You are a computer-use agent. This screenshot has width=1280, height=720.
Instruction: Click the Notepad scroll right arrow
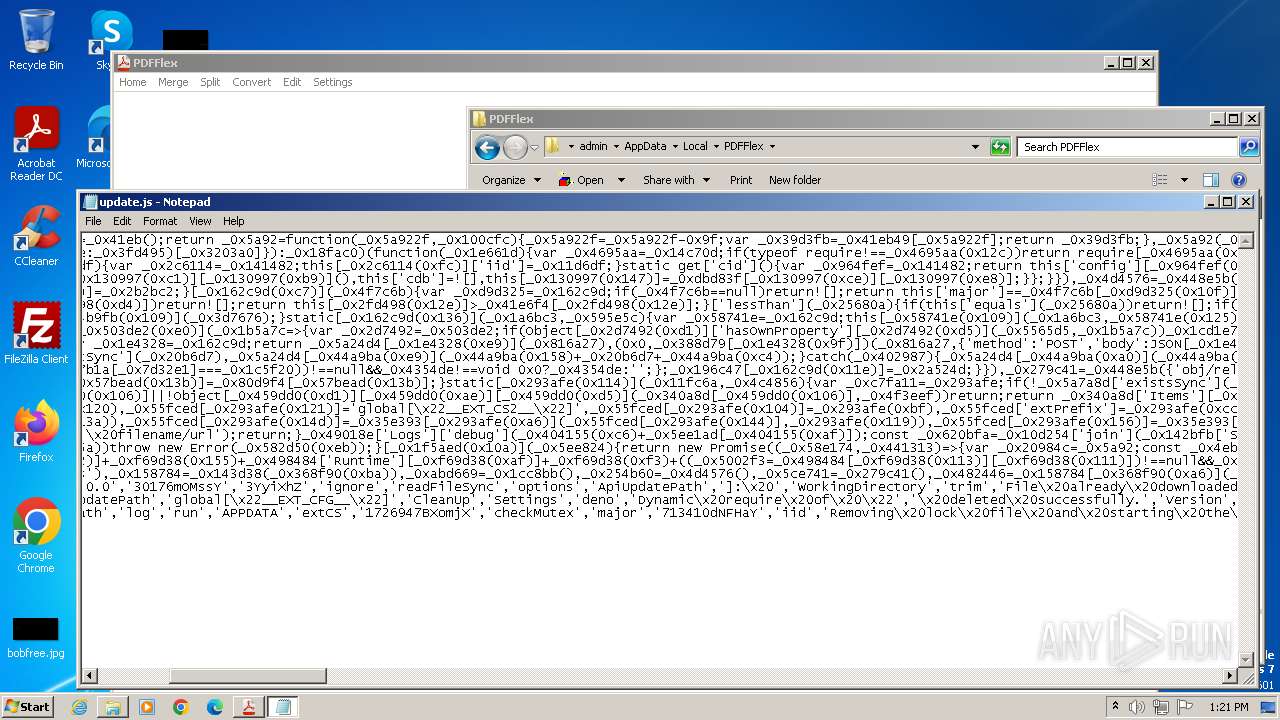1229,676
